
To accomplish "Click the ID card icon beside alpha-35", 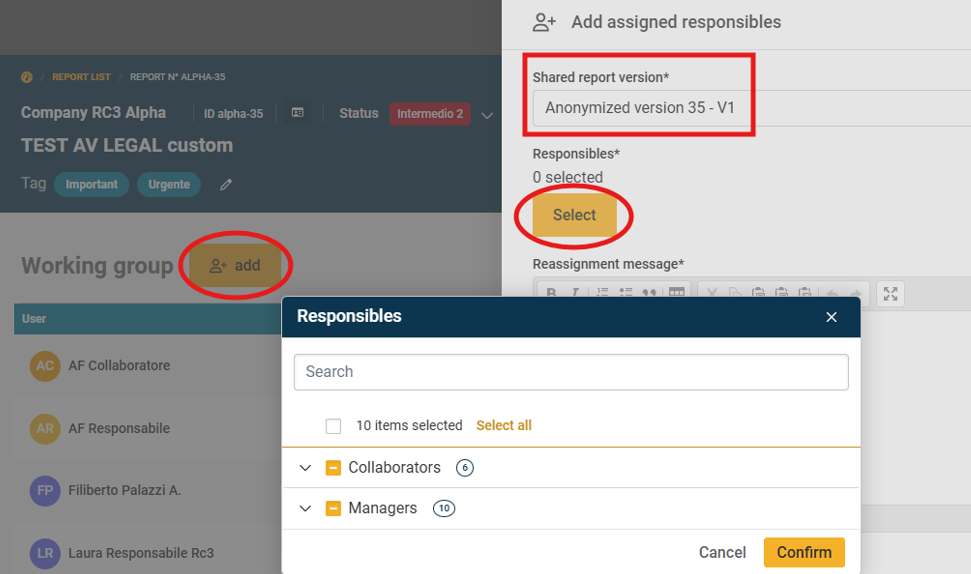I will pyautogui.click(x=297, y=114).
